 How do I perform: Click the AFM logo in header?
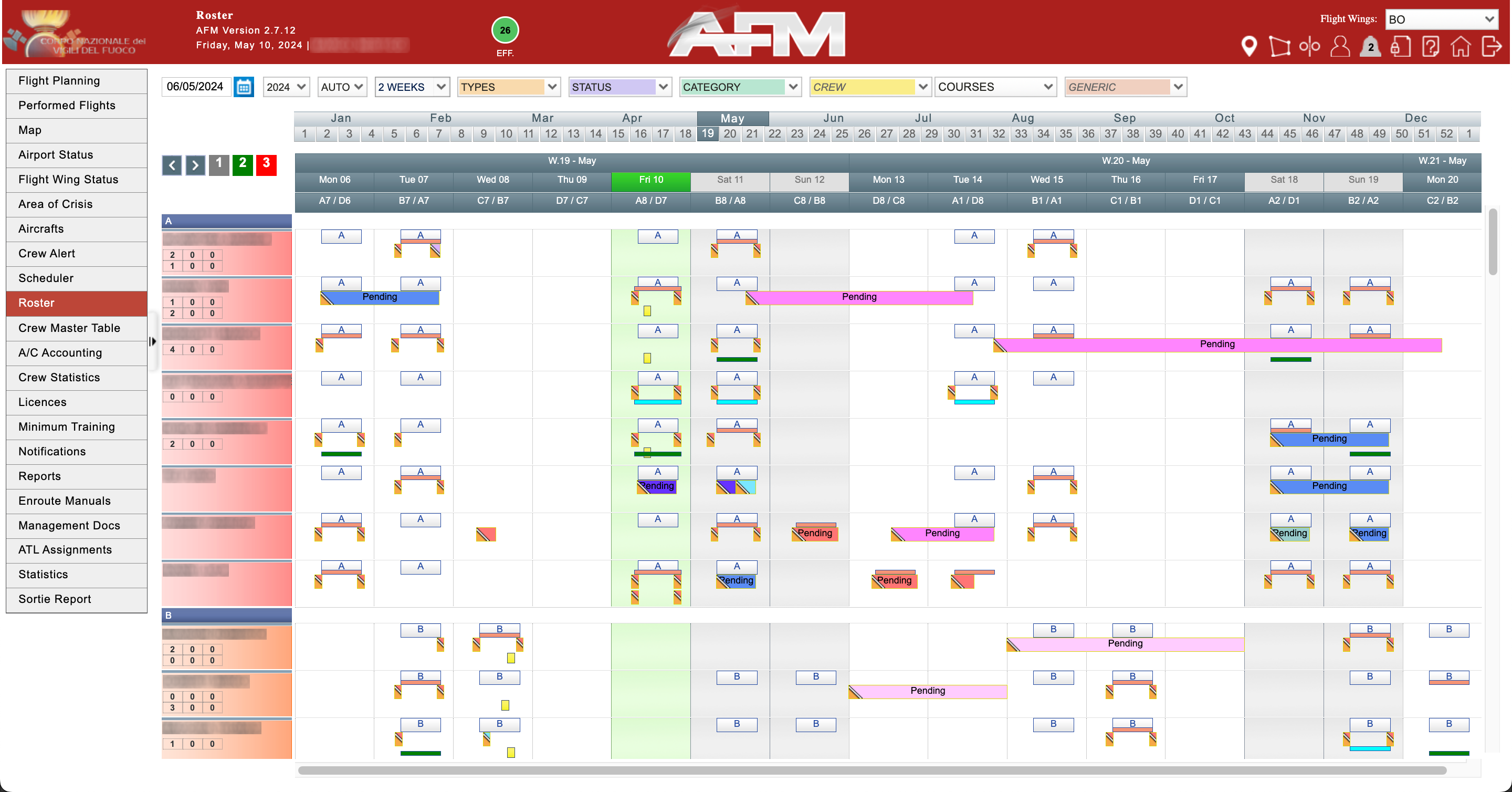click(x=757, y=33)
